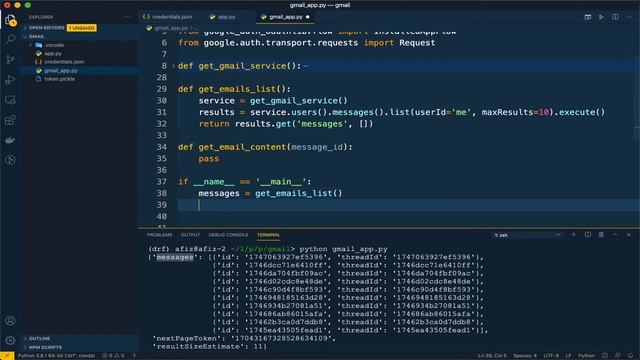This screenshot has height=360, width=640.
Task: Click LF end of line setting
Action: click(568, 356)
